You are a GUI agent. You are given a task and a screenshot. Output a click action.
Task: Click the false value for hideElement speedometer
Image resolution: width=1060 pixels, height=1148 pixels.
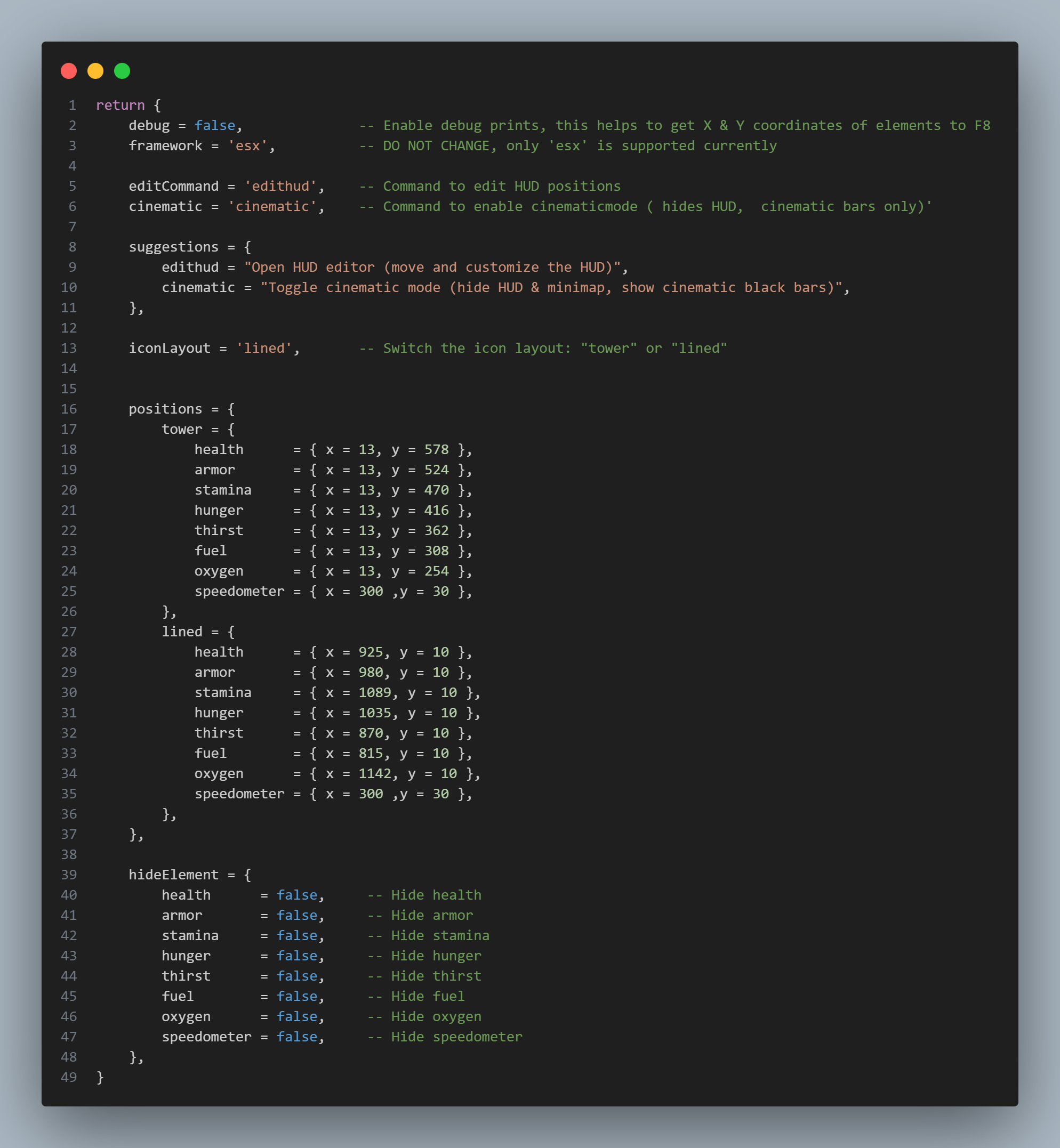point(296,1037)
